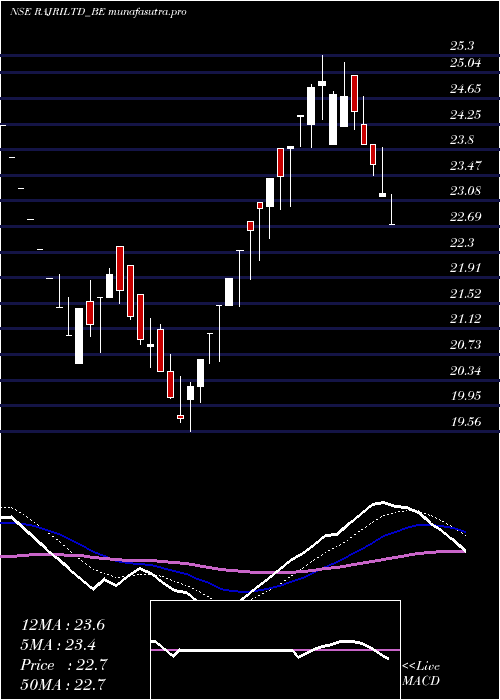Image resolution: width=500 pixels, height=700 pixels.
Task: Click the 25.04 price level label
Action: point(465,63)
